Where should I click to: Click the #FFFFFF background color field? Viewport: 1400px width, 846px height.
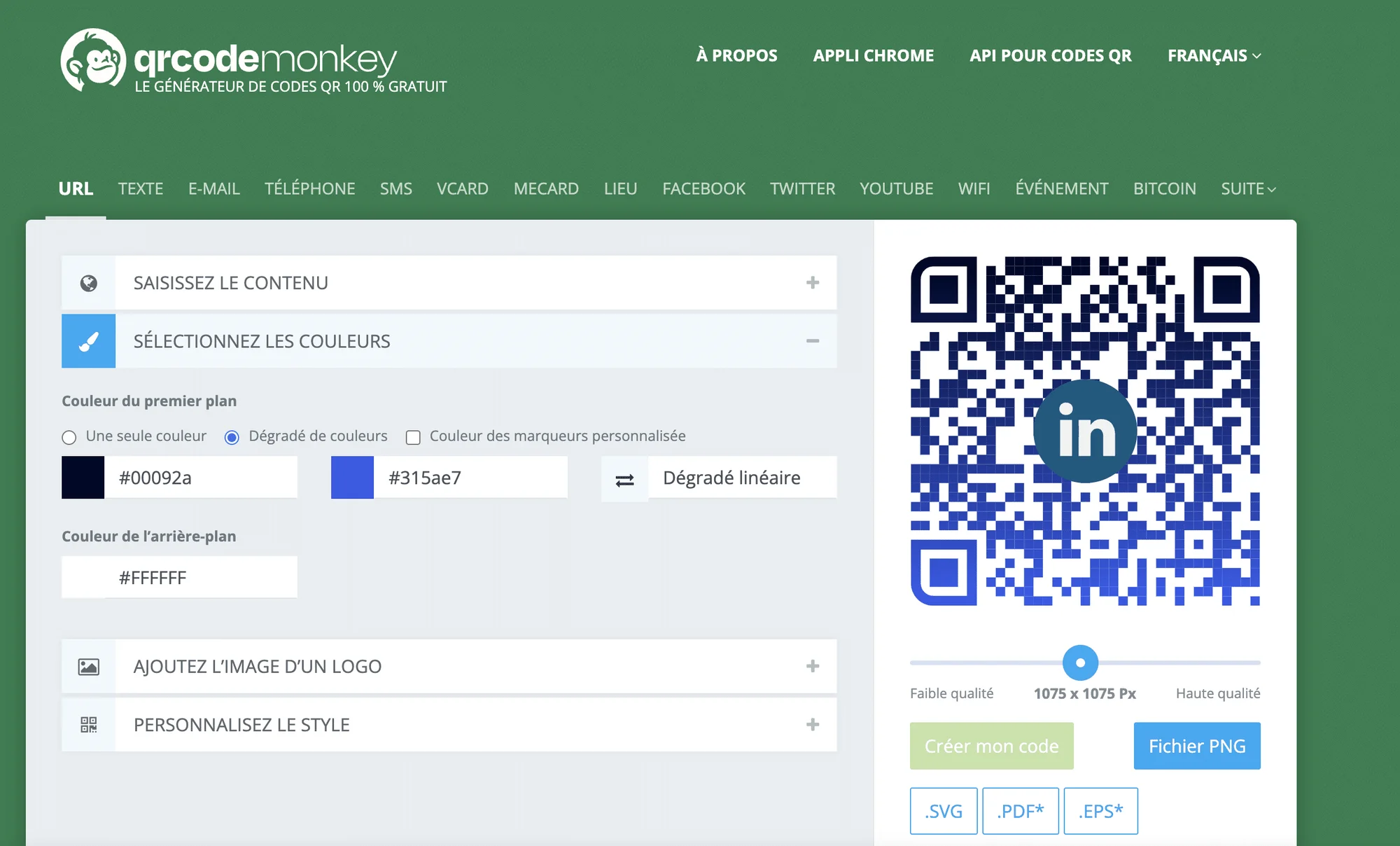click(x=201, y=578)
